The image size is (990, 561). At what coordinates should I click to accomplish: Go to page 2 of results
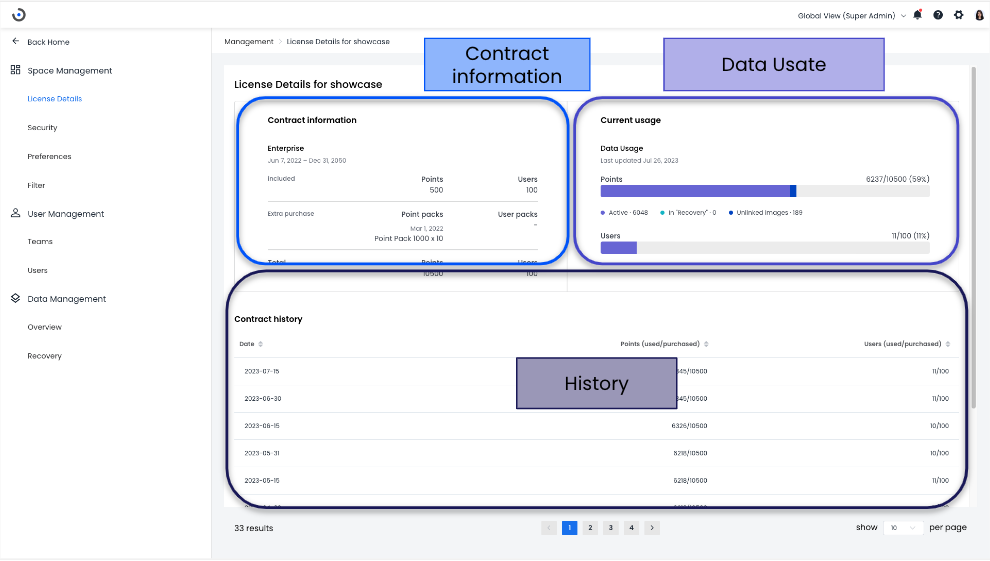coord(590,528)
